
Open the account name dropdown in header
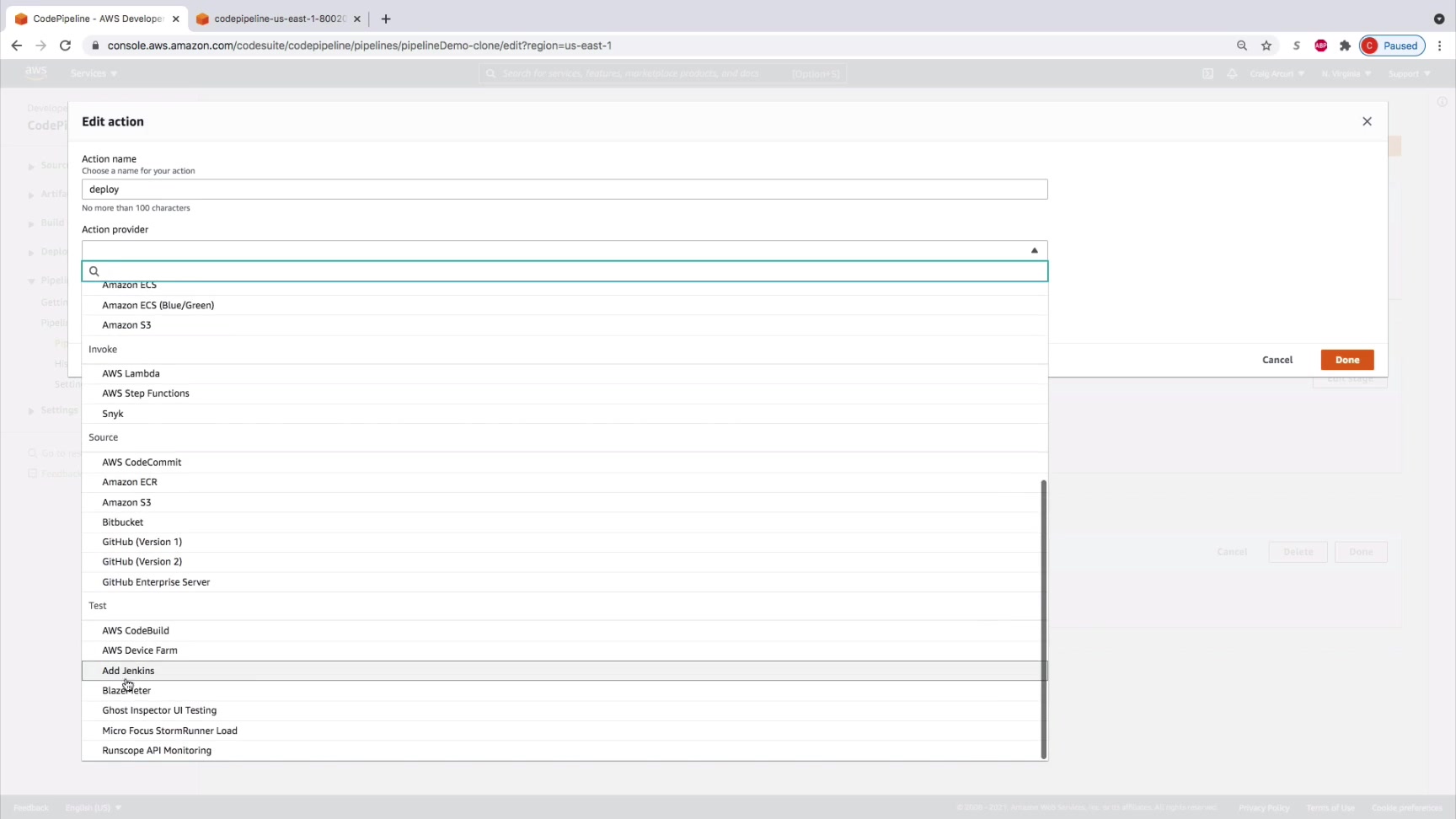(1277, 73)
